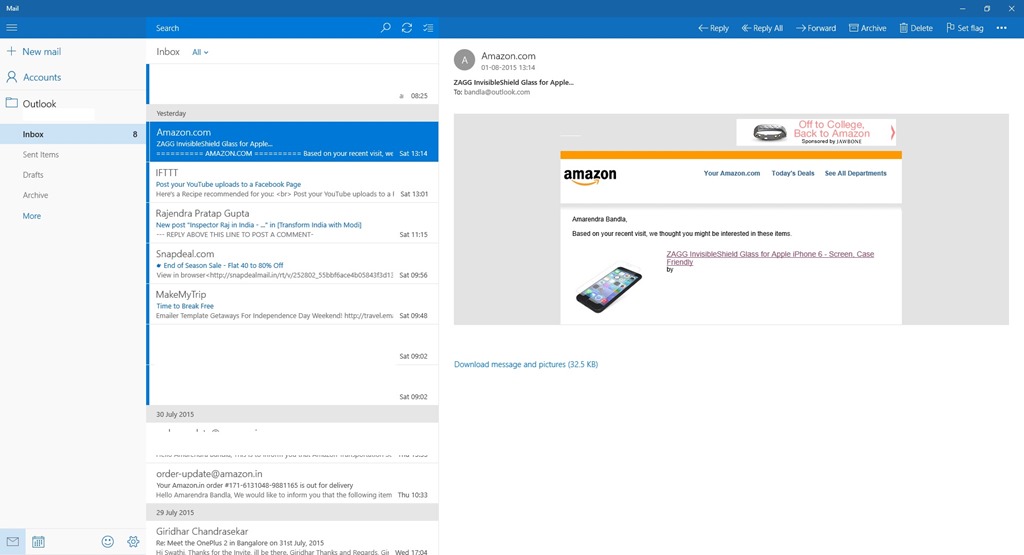Open the Giridhar Chandrasekar email
Viewport: 1024px width, 555px height.
293,539
